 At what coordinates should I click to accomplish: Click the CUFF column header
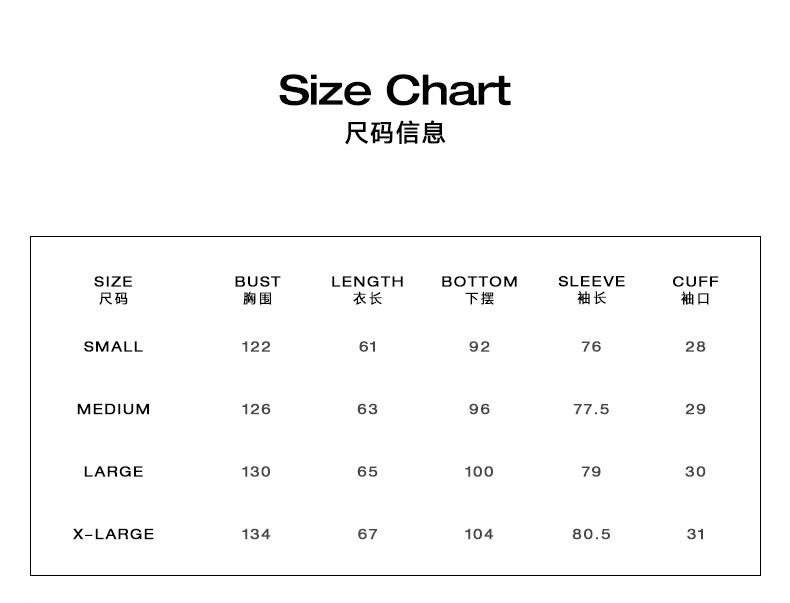pos(695,282)
